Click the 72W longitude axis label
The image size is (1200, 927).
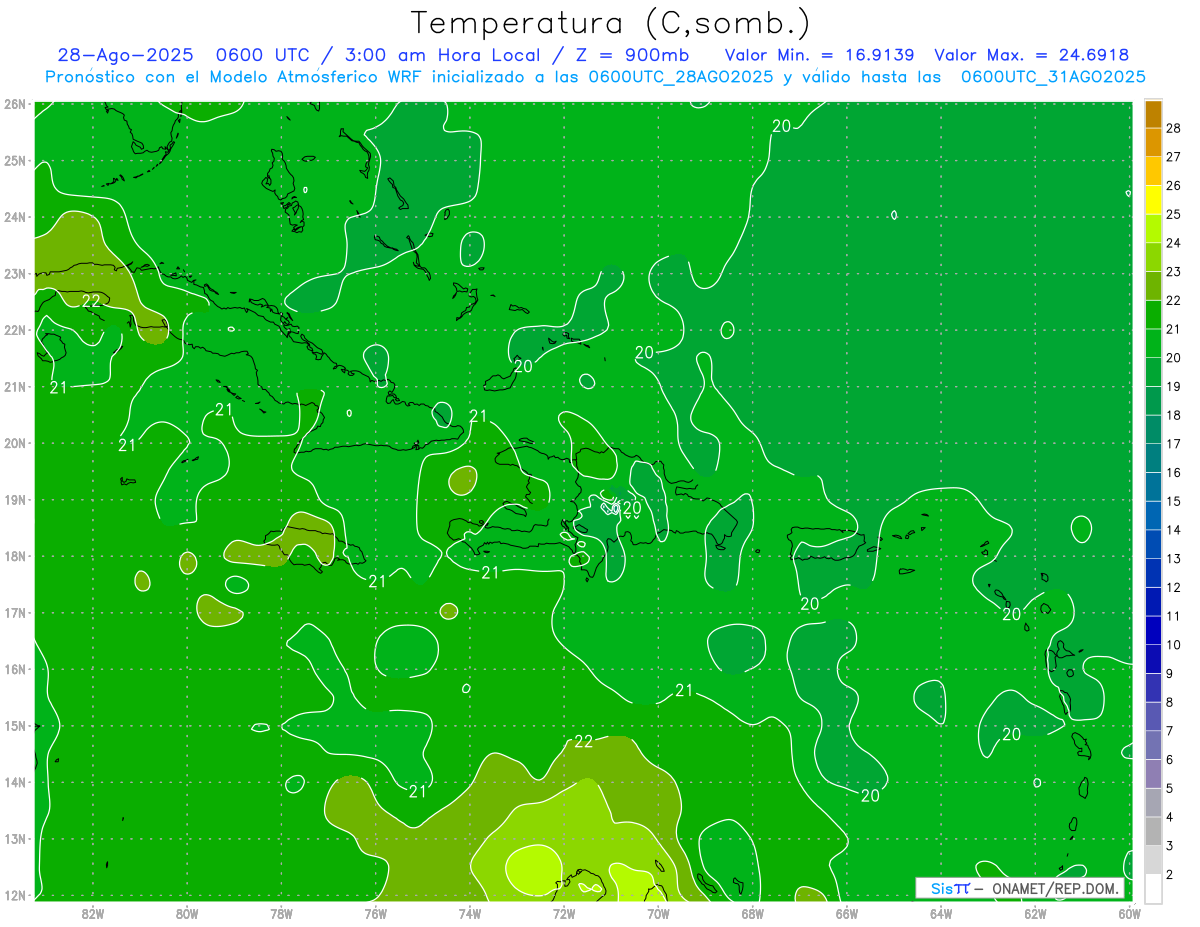coord(564,913)
